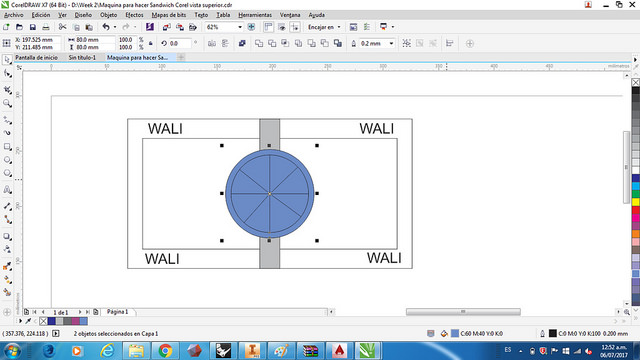
Task: Open the Efectos menu
Action: [x=134, y=15]
